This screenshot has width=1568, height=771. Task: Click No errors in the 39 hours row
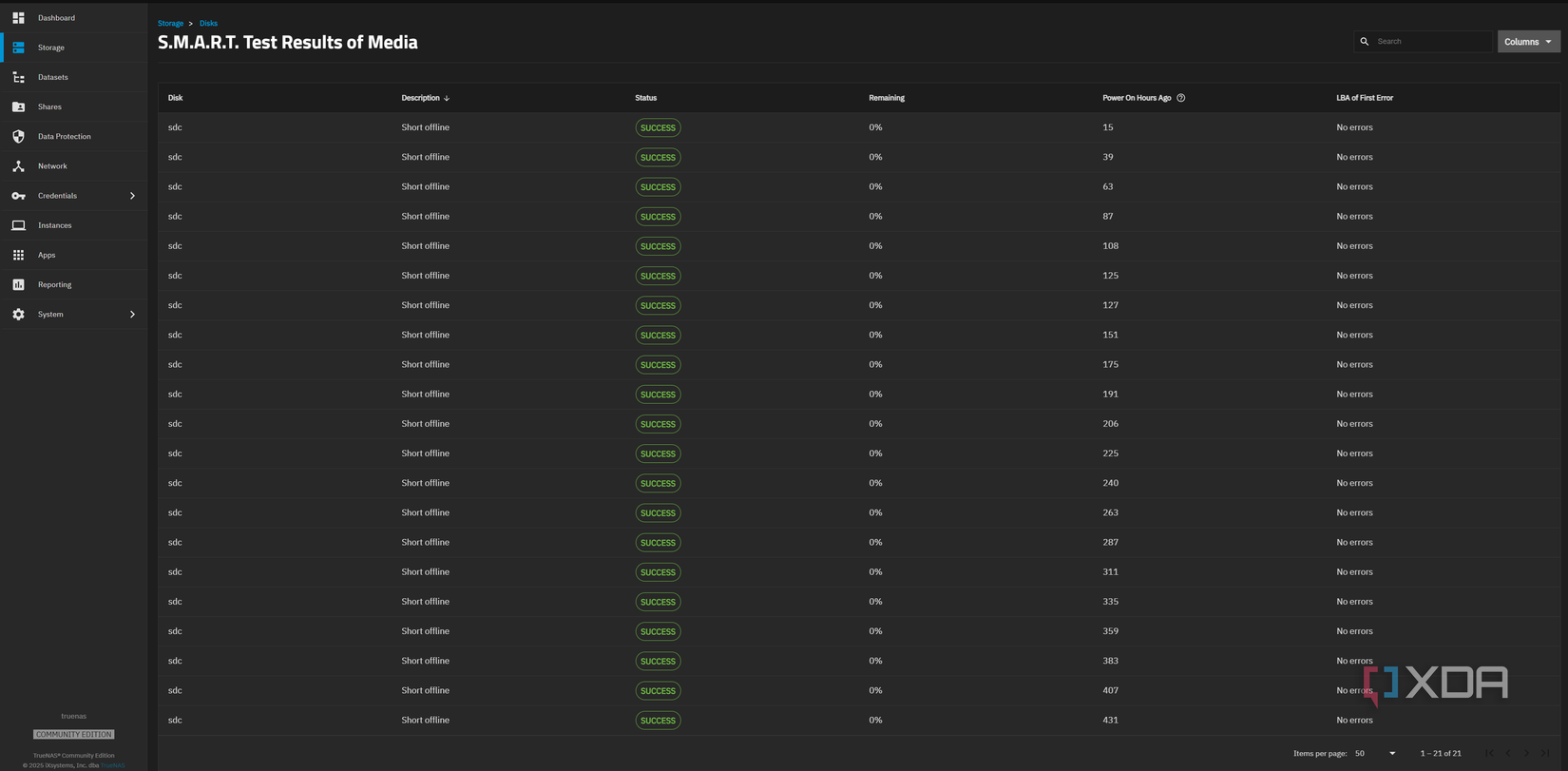click(1354, 157)
